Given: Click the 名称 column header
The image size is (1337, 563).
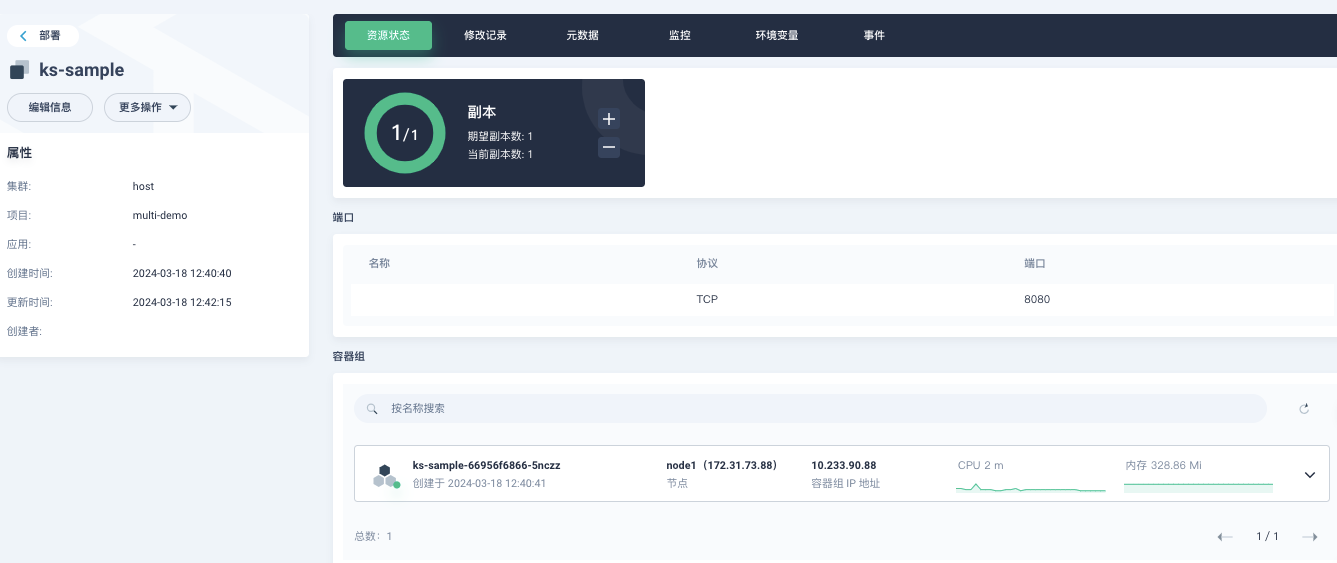Looking at the screenshot, I should (x=379, y=263).
